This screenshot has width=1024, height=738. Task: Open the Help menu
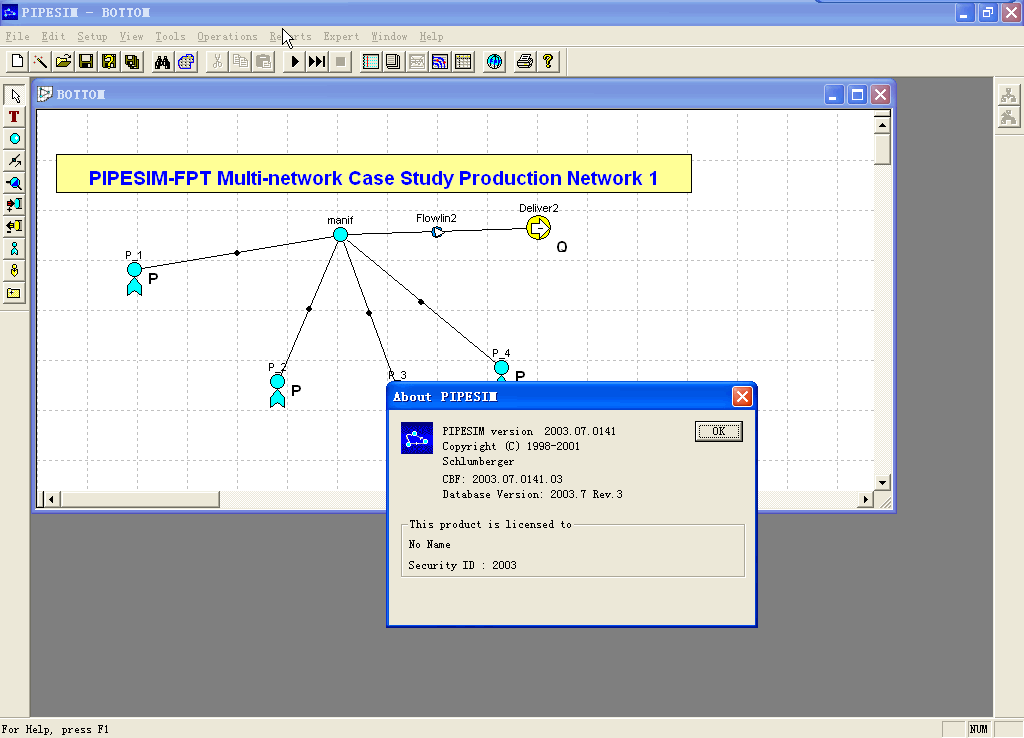pyautogui.click(x=431, y=37)
